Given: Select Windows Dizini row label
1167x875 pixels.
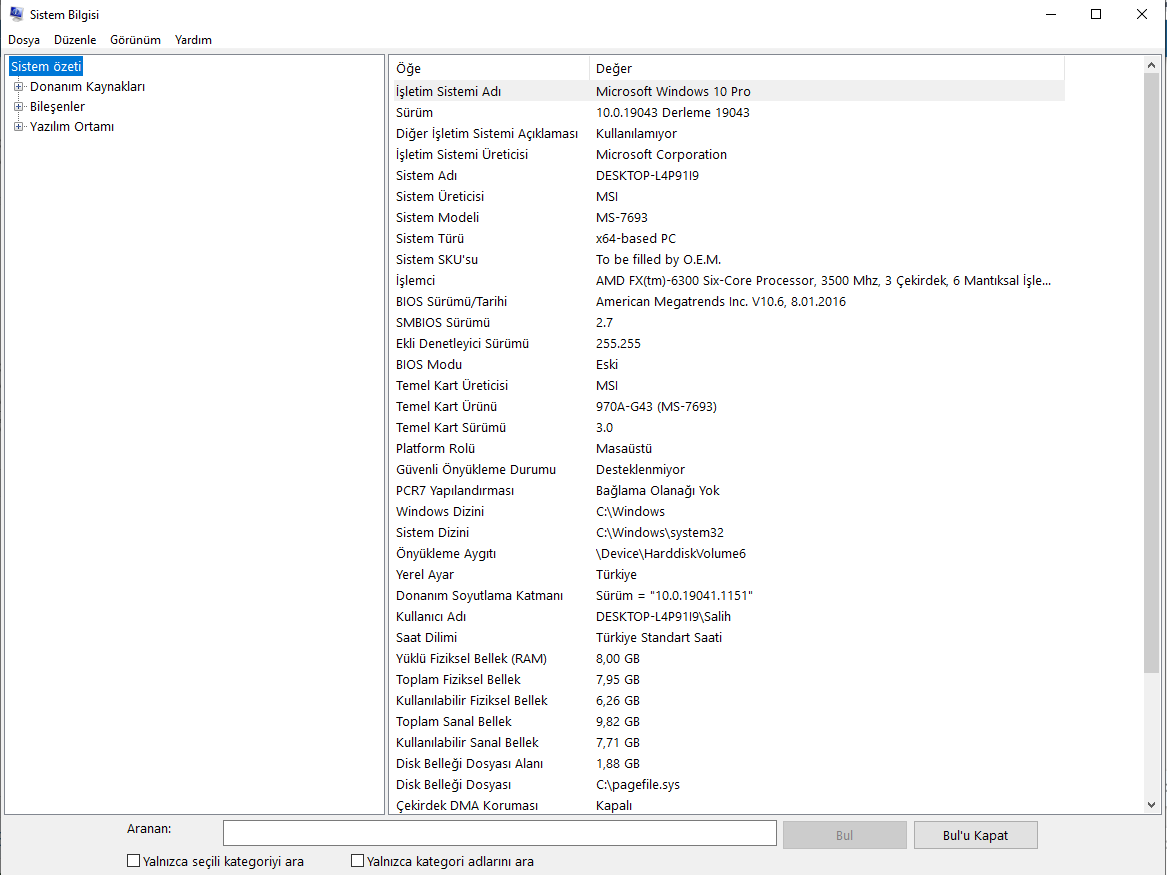Looking at the screenshot, I should tap(440, 512).
